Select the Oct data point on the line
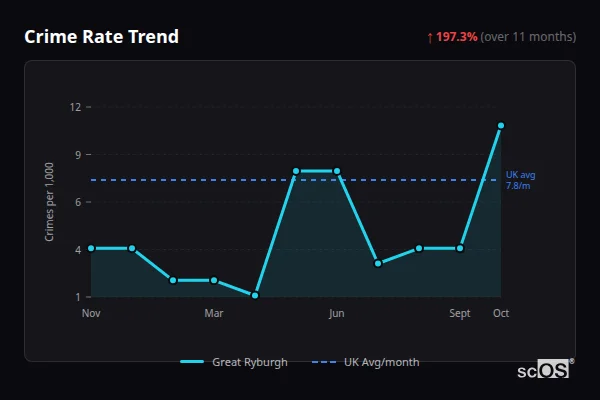The width and height of the screenshot is (600, 400). [501, 126]
